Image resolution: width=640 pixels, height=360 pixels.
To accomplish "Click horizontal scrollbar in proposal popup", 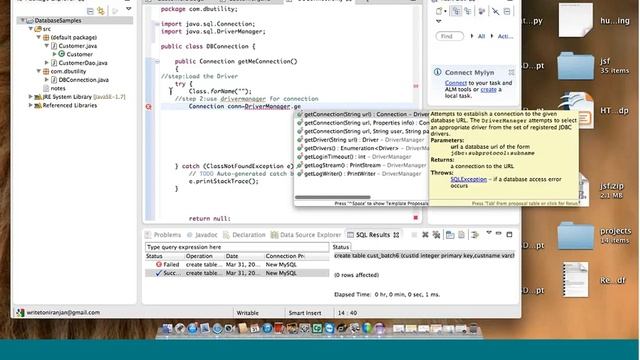I will click(333, 197).
